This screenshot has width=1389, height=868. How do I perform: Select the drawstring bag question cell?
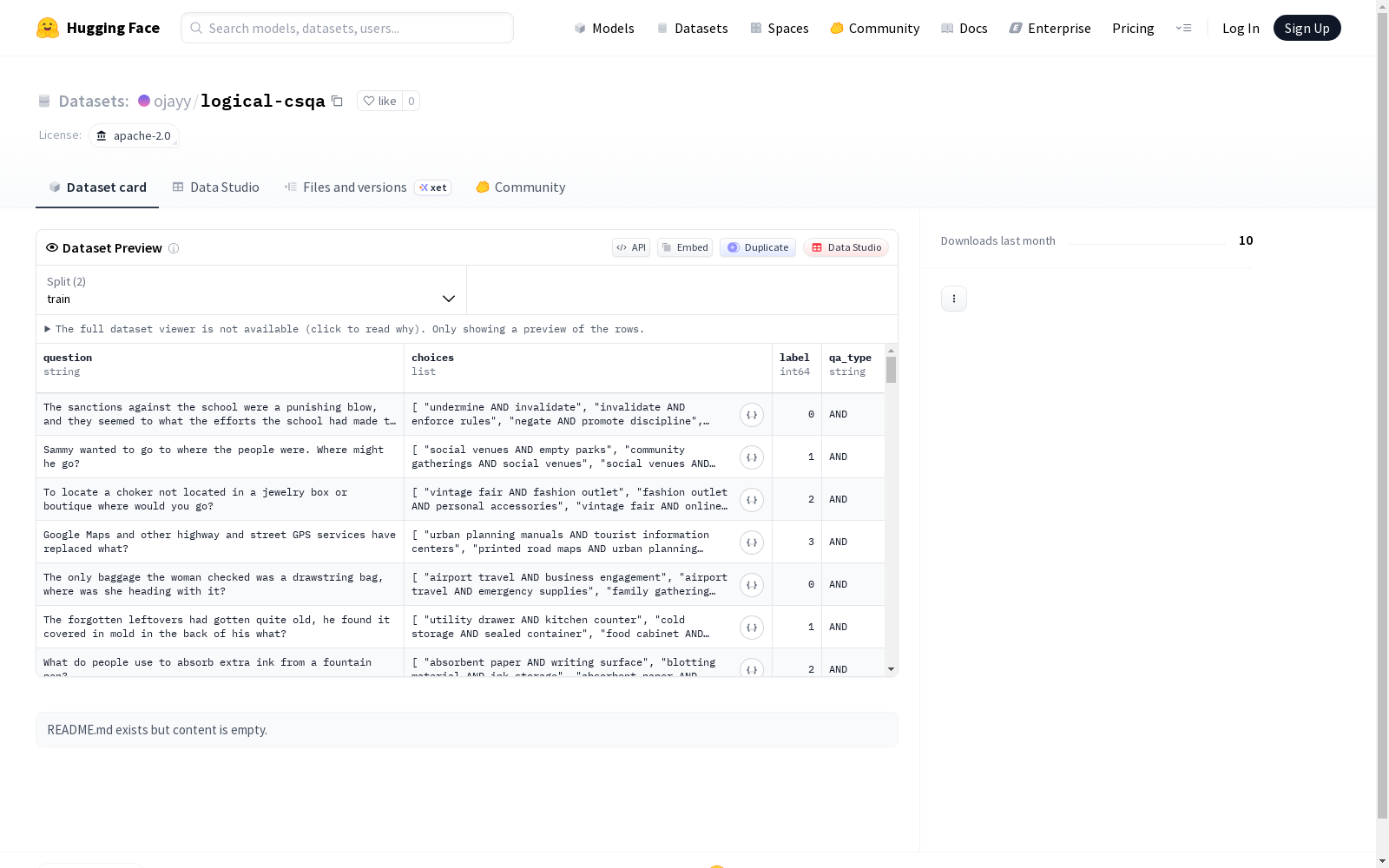click(221, 584)
